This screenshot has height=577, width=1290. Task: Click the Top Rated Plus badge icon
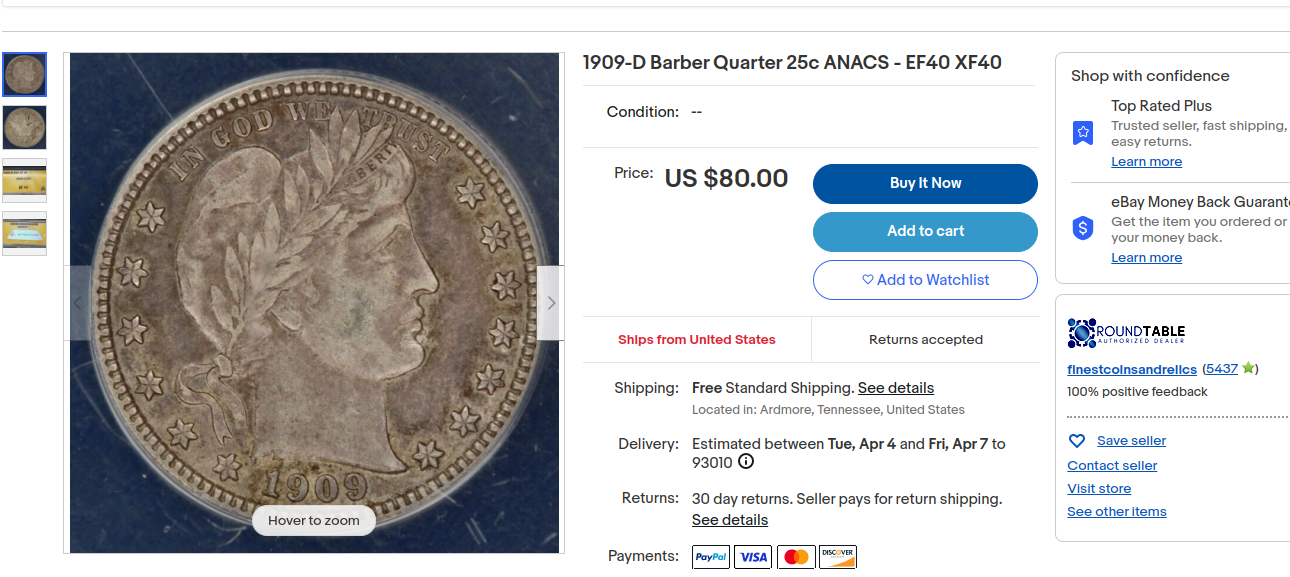[1083, 133]
